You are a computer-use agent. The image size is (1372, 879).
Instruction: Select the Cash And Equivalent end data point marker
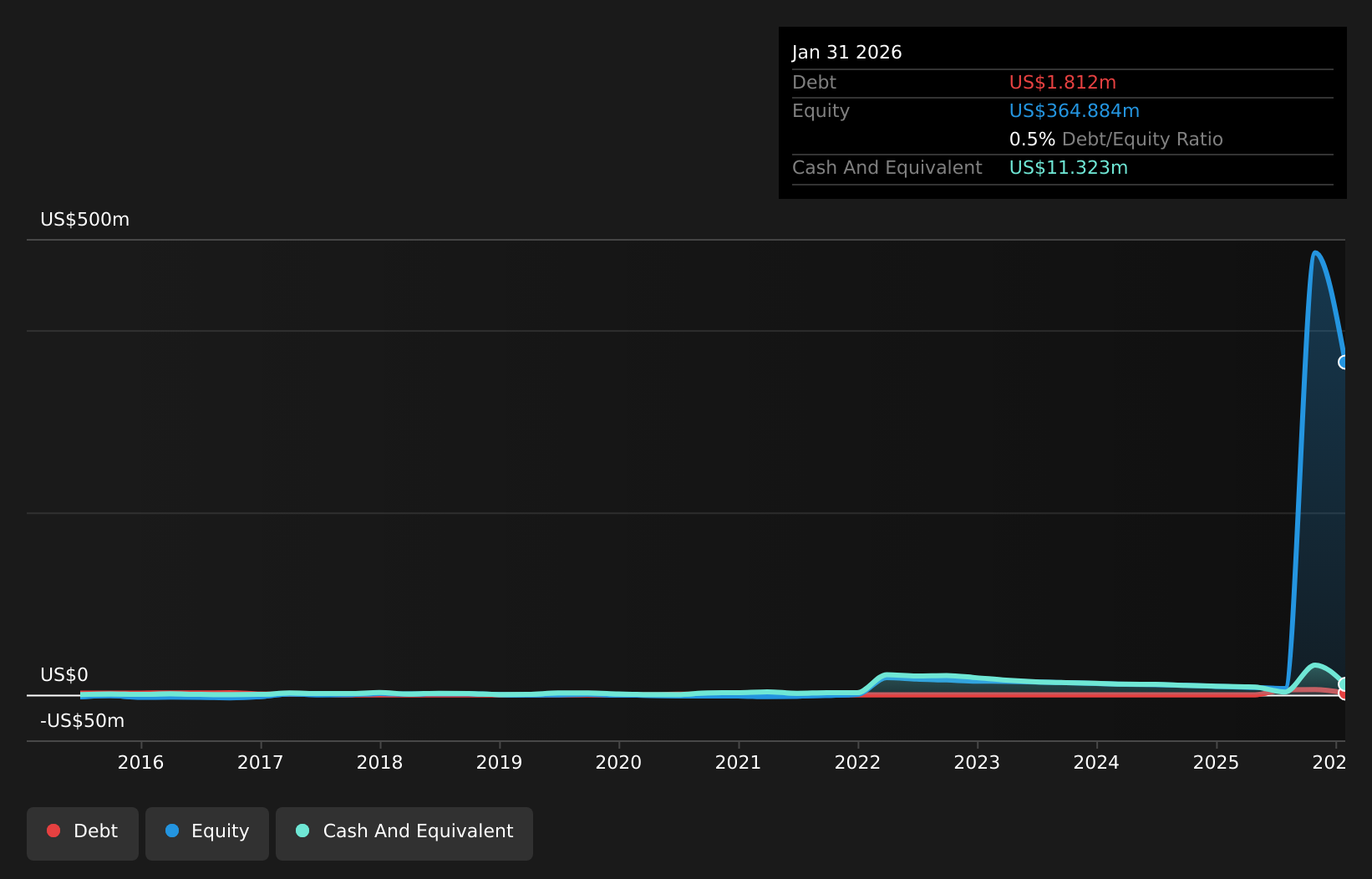tap(1344, 684)
